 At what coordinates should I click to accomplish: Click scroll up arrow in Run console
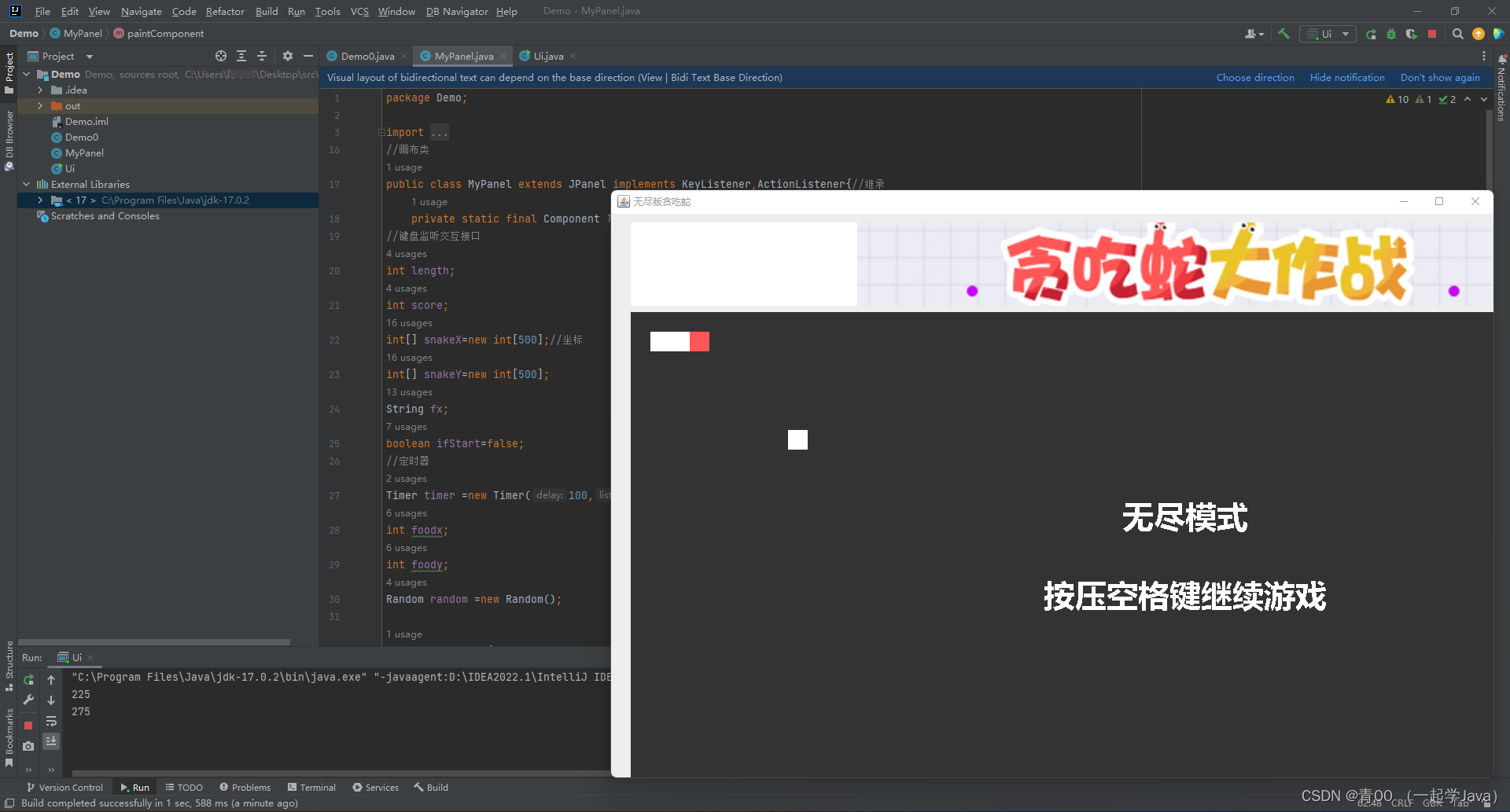(51, 680)
